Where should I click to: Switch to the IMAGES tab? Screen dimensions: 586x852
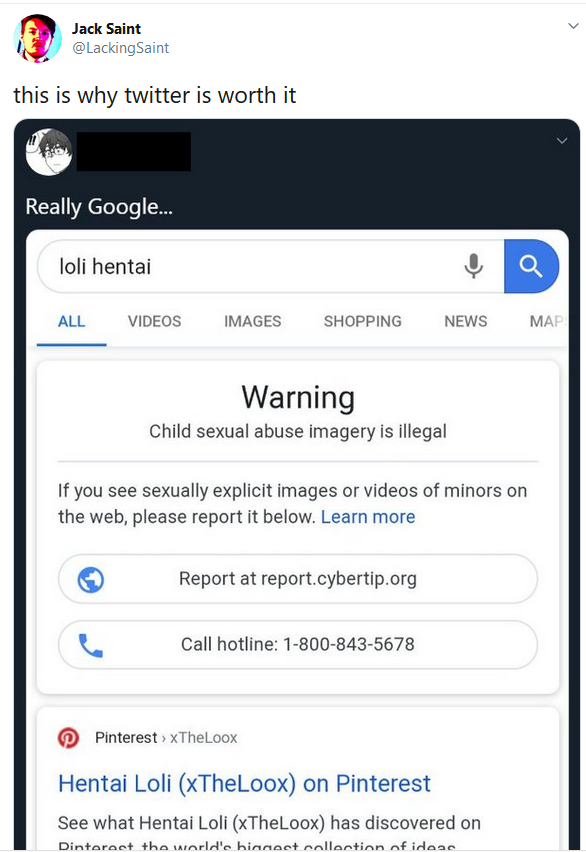click(x=253, y=321)
